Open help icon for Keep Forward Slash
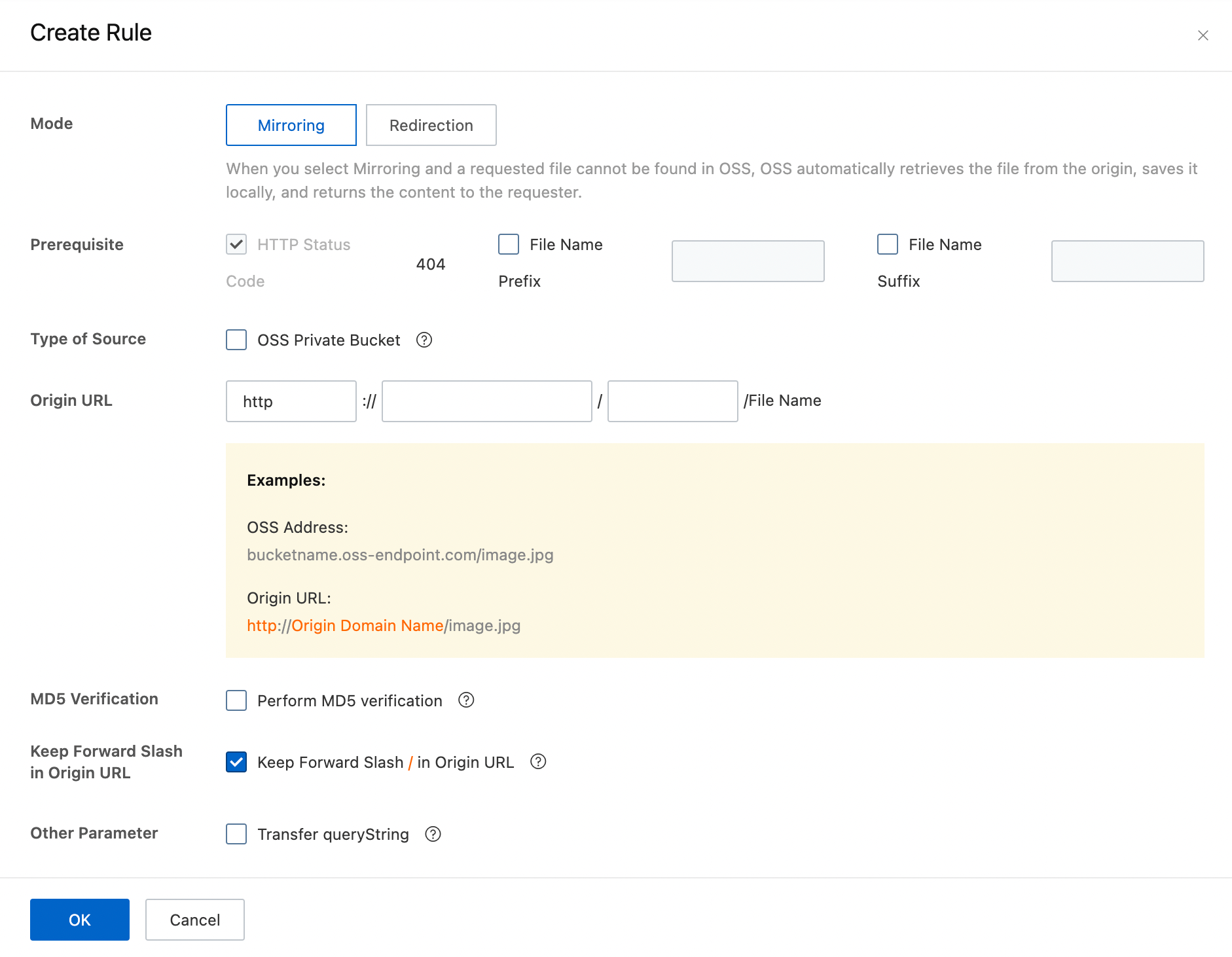 coord(538,761)
